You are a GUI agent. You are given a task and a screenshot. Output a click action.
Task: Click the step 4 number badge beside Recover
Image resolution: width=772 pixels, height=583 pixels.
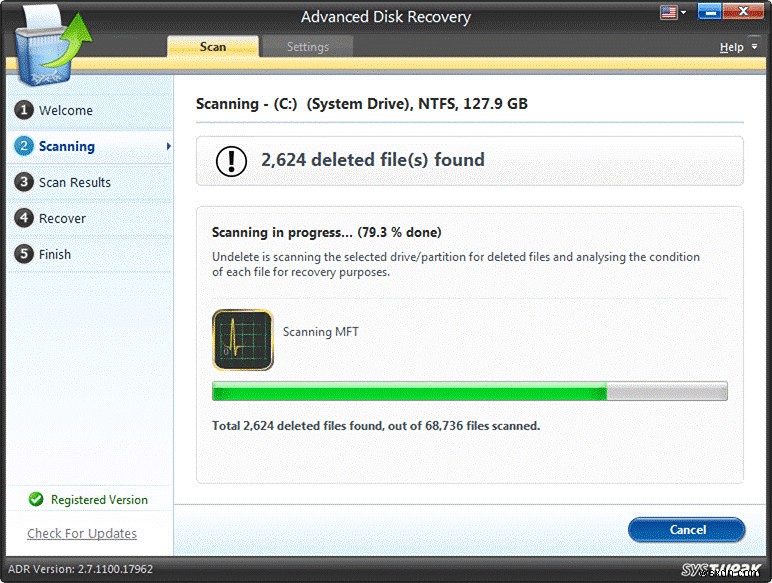click(24, 218)
